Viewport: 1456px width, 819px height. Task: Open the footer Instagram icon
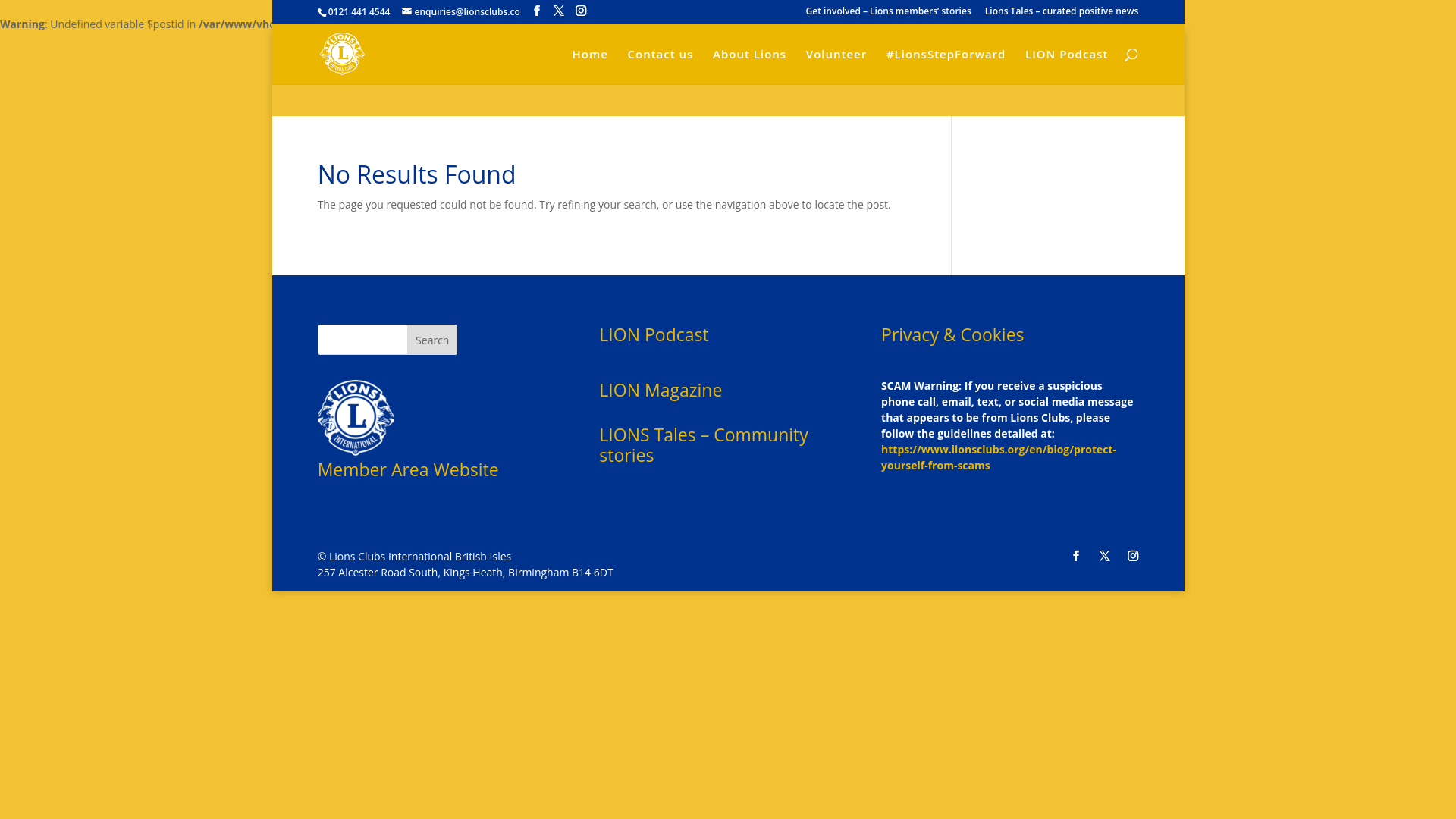[x=1133, y=556]
